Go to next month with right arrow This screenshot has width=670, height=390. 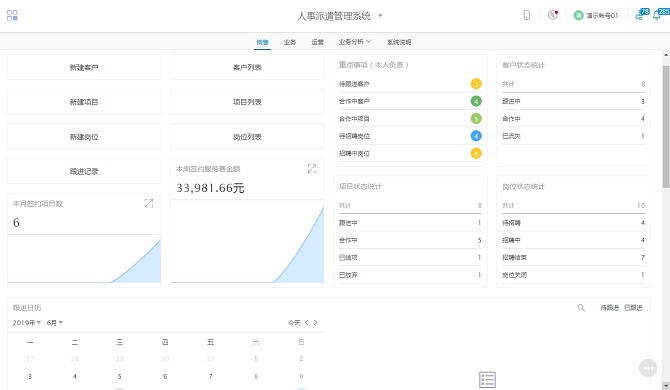(x=315, y=323)
